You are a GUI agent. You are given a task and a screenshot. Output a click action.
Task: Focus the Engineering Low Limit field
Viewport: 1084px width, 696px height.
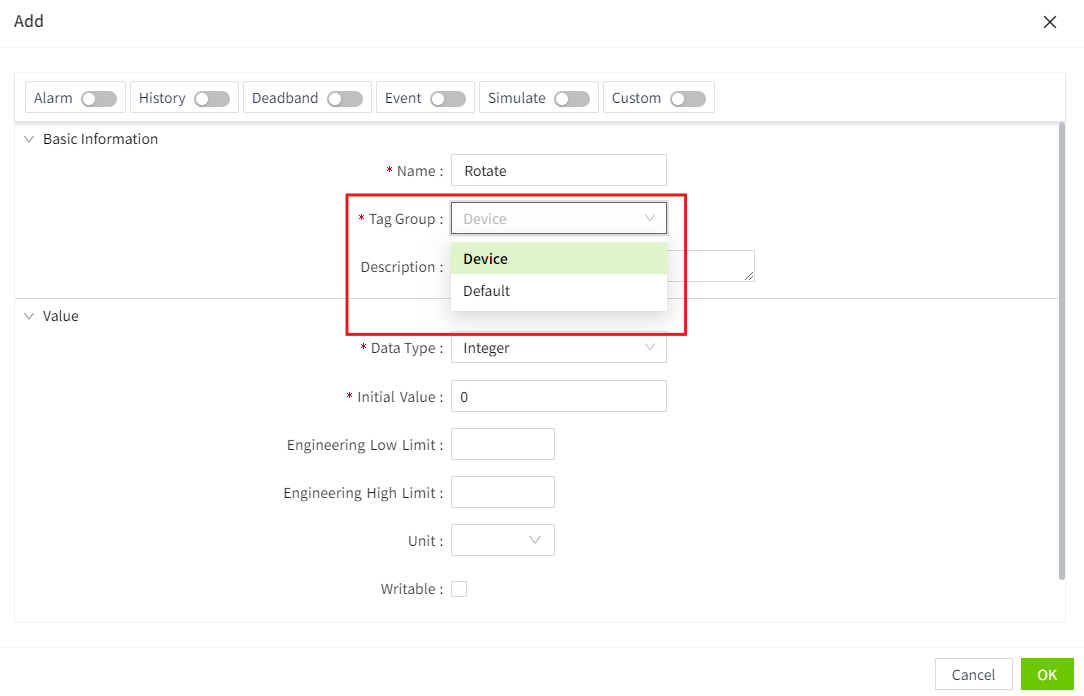pyautogui.click(x=503, y=444)
